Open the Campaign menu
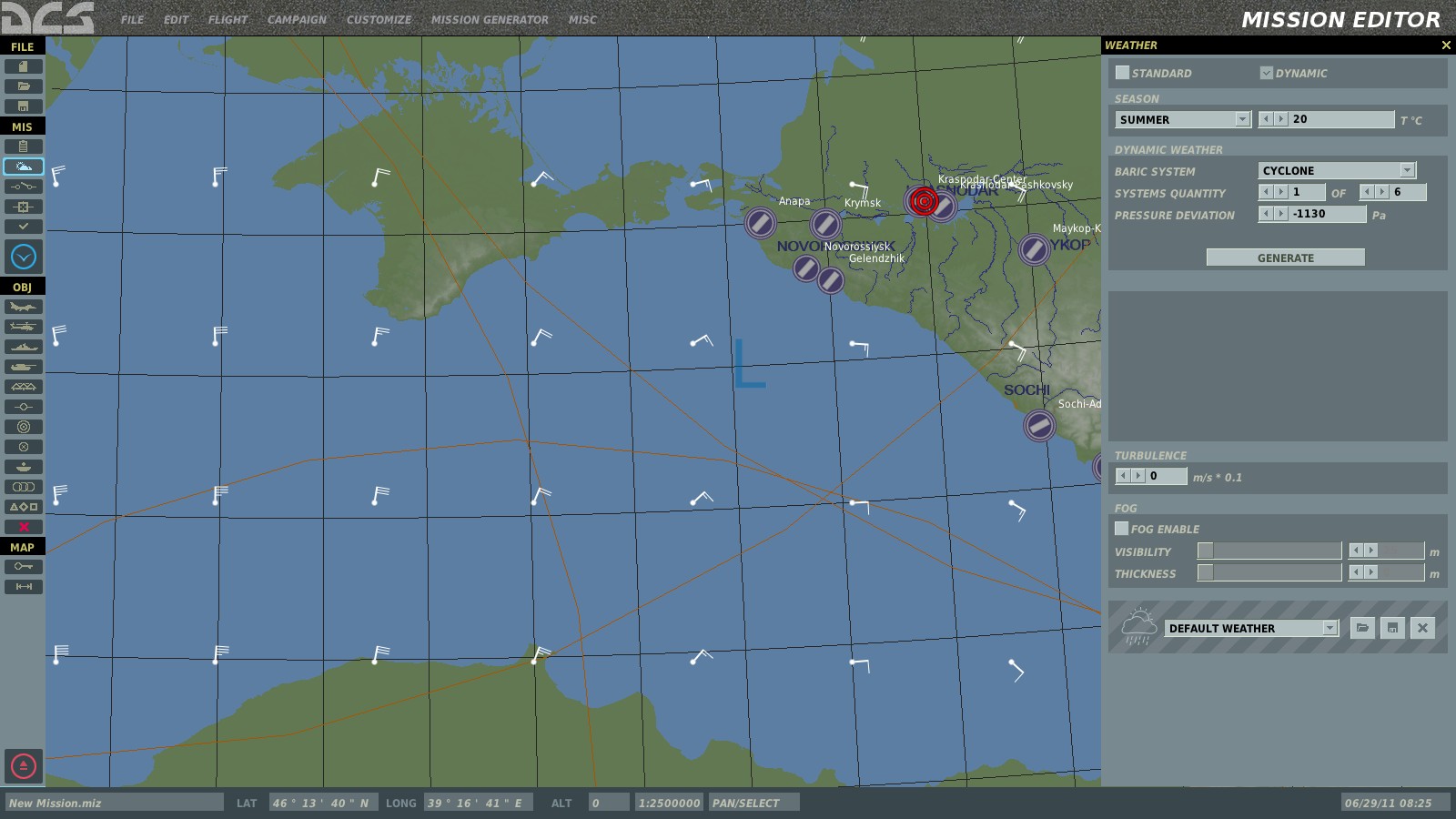The width and height of the screenshot is (1456, 819). pyautogui.click(x=297, y=19)
